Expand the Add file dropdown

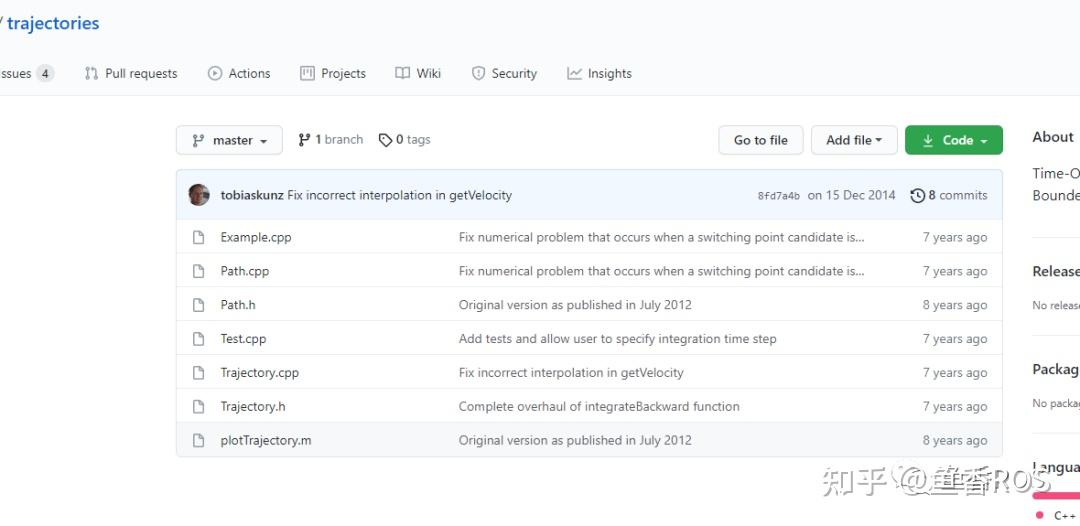click(853, 141)
